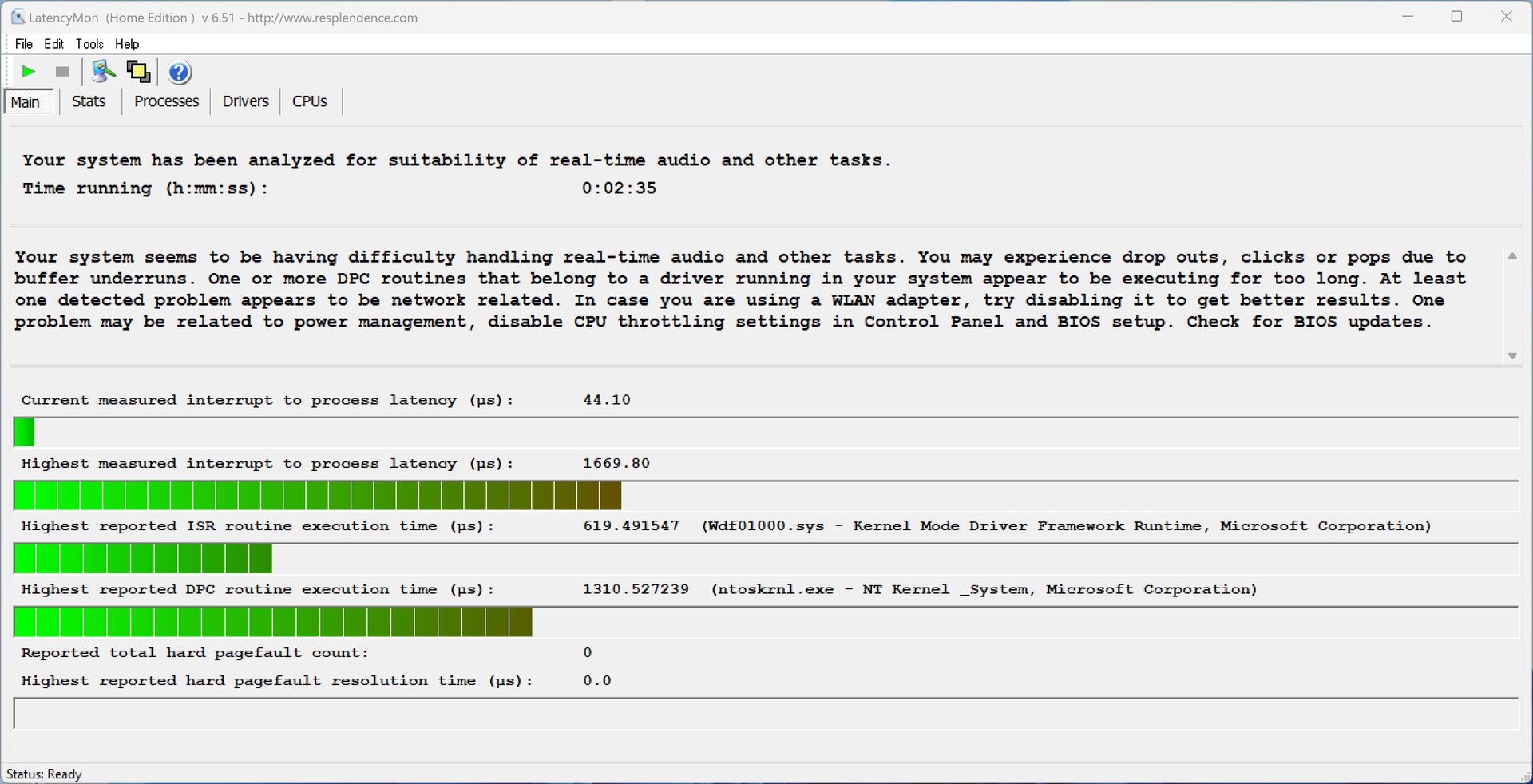Click the highest ISR routine execution time bar
The height and width of the screenshot is (784, 1533).
[766, 559]
